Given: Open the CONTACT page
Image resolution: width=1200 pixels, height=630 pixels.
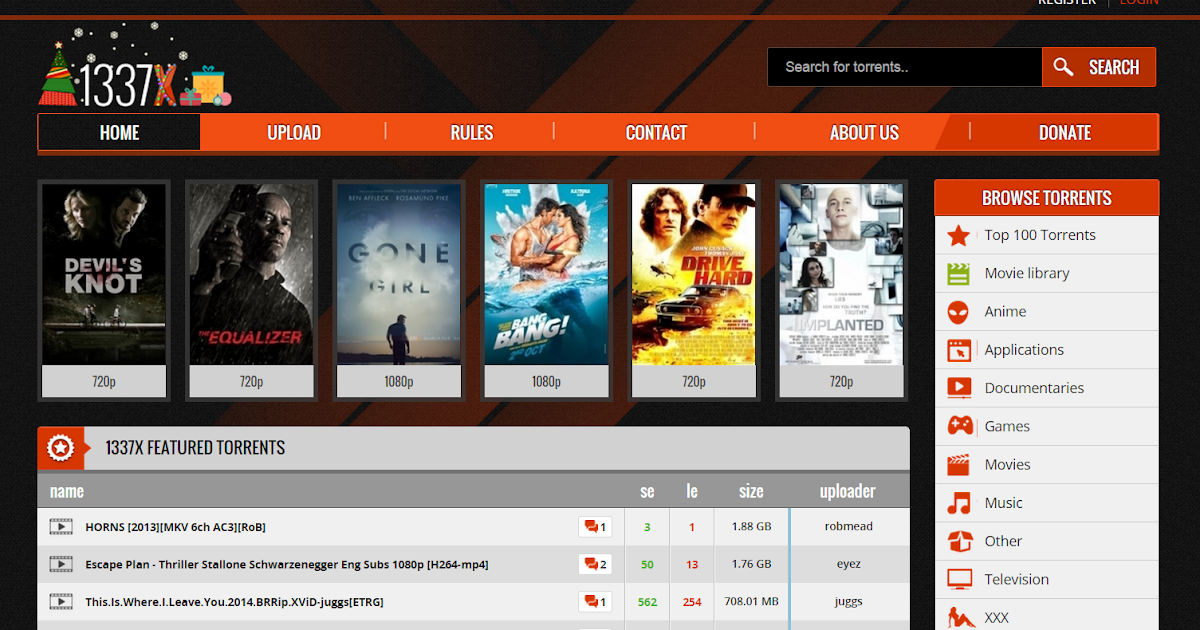Looking at the screenshot, I should point(656,132).
